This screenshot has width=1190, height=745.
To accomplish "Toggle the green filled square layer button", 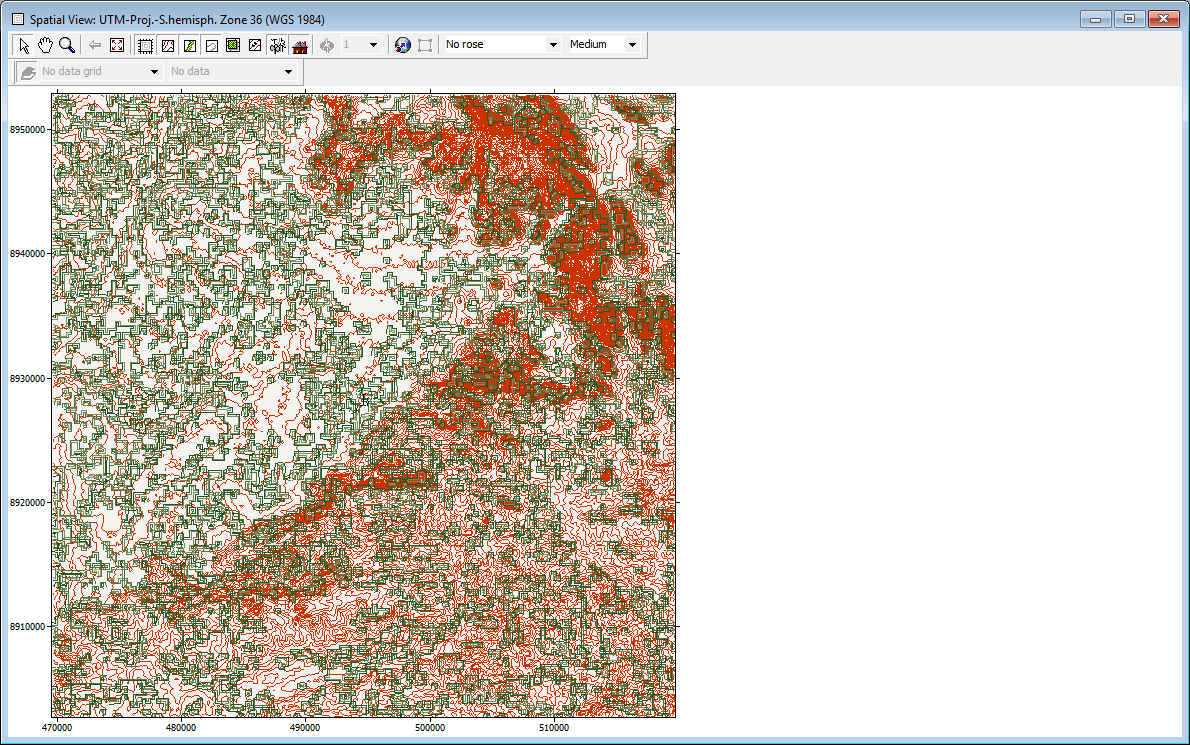I will 233,45.
